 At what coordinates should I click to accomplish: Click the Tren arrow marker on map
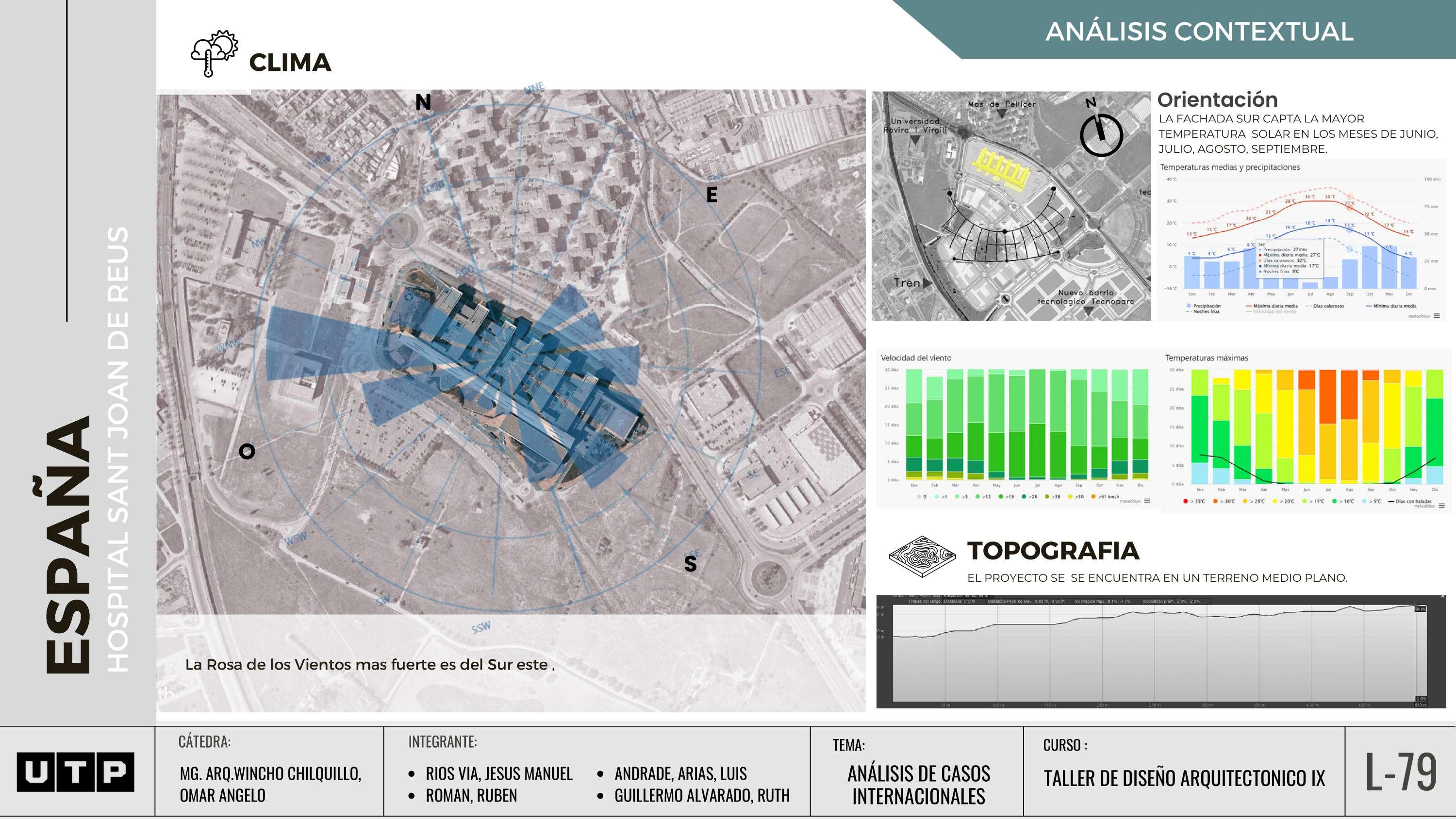pos(927,283)
